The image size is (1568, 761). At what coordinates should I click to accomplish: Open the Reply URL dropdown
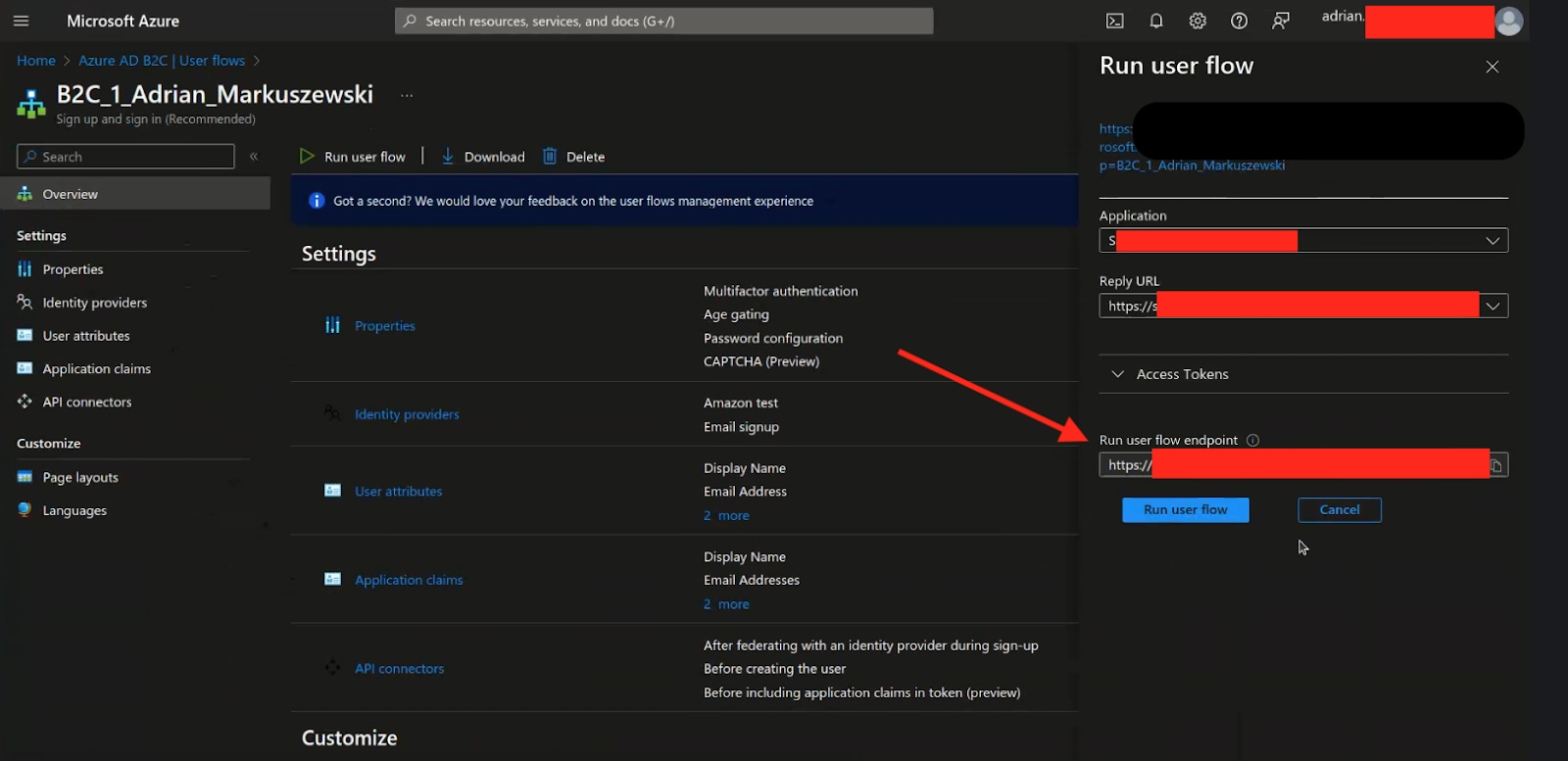tap(1303, 306)
